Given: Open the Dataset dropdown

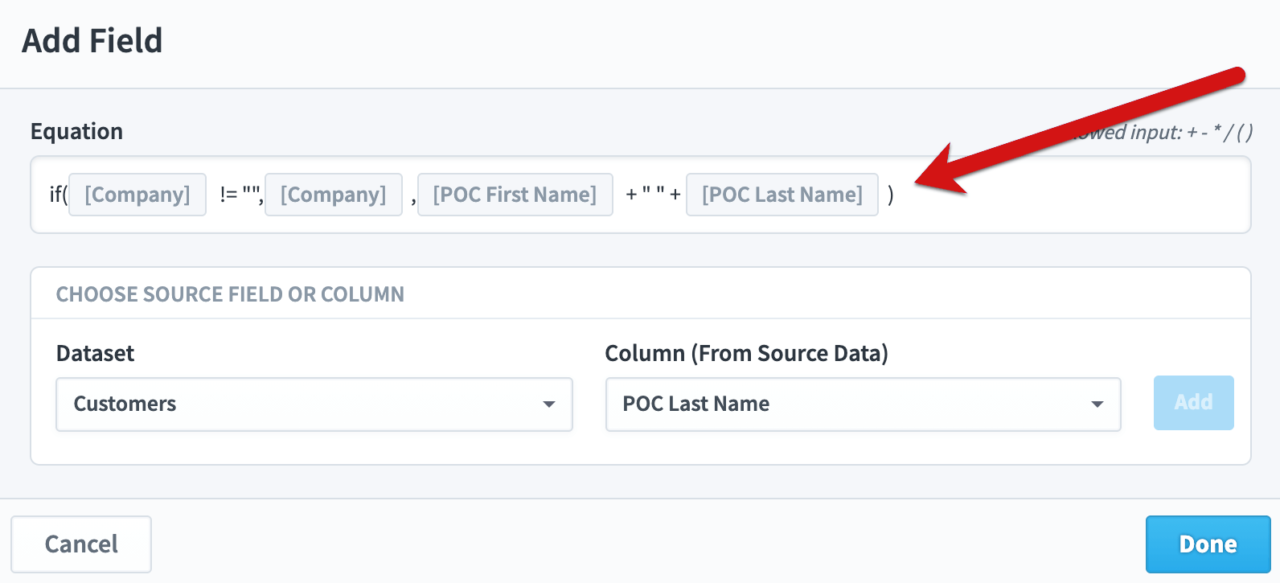Looking at the screenshot, I should click(314, 404).
